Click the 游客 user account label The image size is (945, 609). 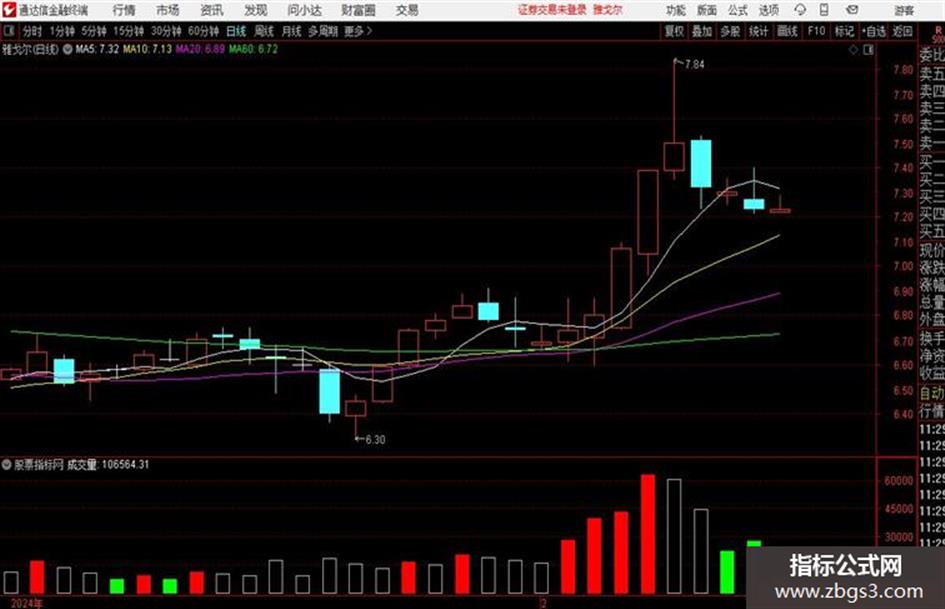[x=904, y=10]
